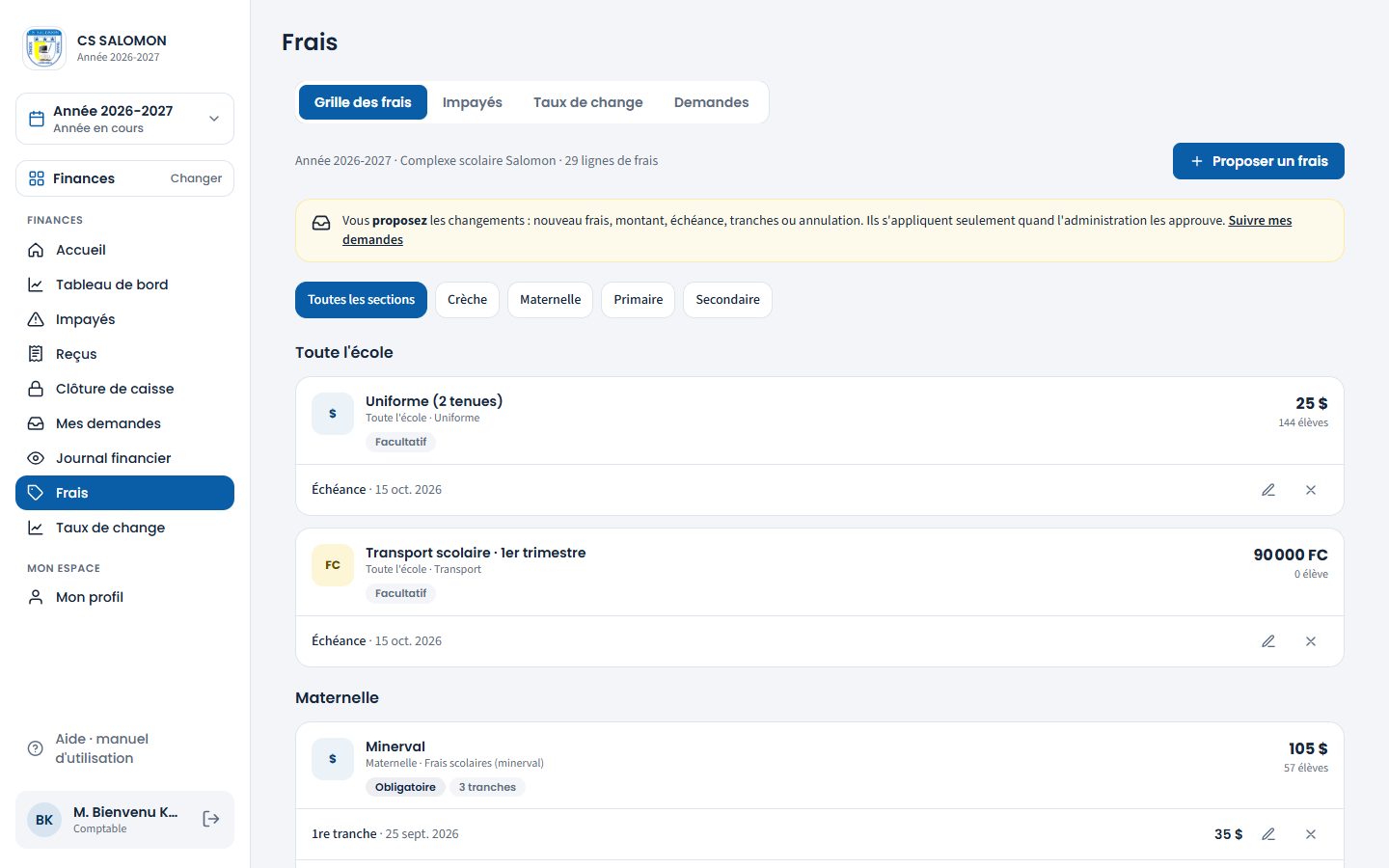Open Mon profil page
The width and height of the screenshot is (1389, 868).
click(x=124, y=597)
